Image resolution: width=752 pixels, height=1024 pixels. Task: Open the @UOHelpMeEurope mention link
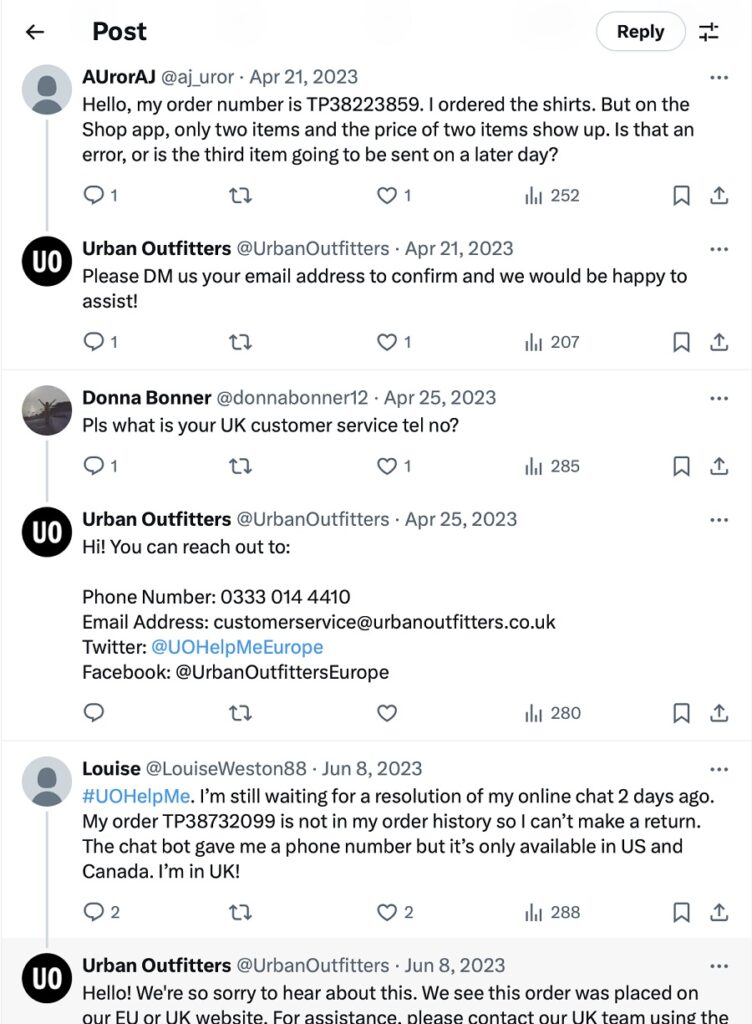pyautogui.click(x=237, y=647)
